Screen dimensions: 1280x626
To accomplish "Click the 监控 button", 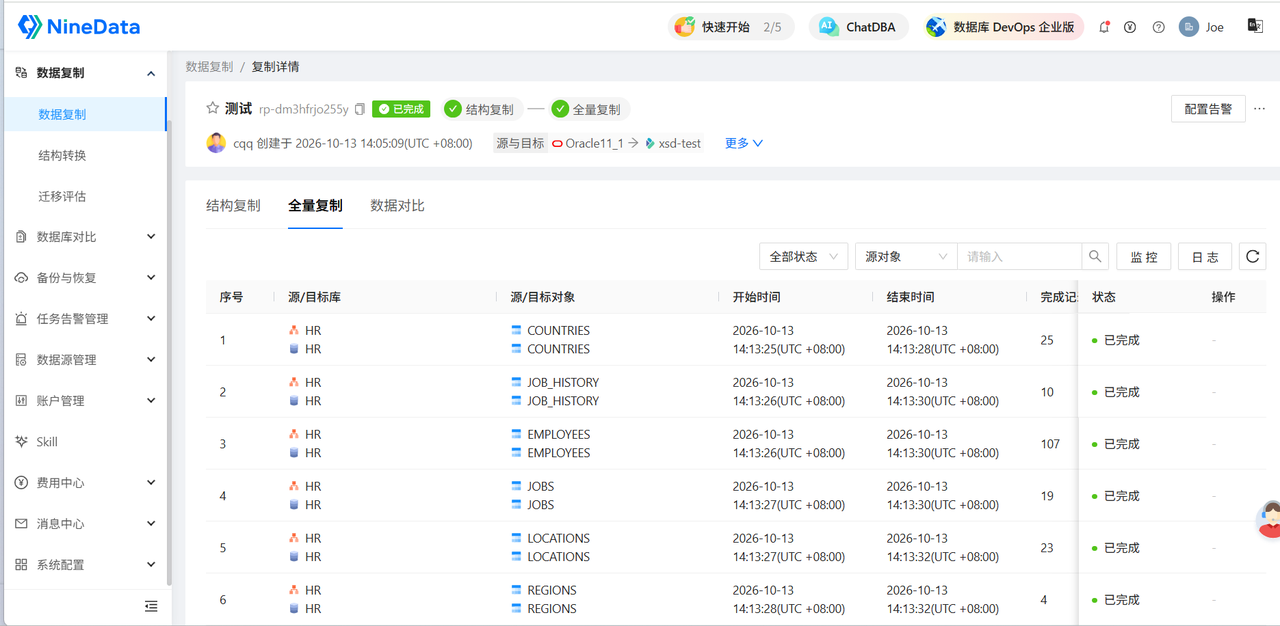I will [x=1144, y=257].
